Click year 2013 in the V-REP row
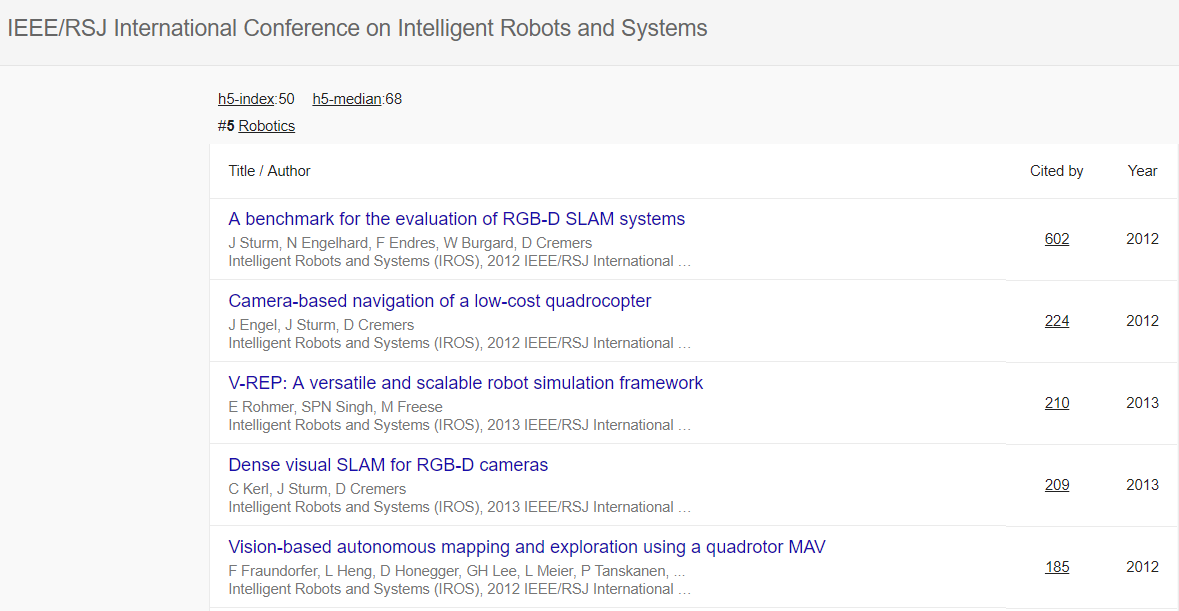The image size is (1179, 611). pos(1142,403)
